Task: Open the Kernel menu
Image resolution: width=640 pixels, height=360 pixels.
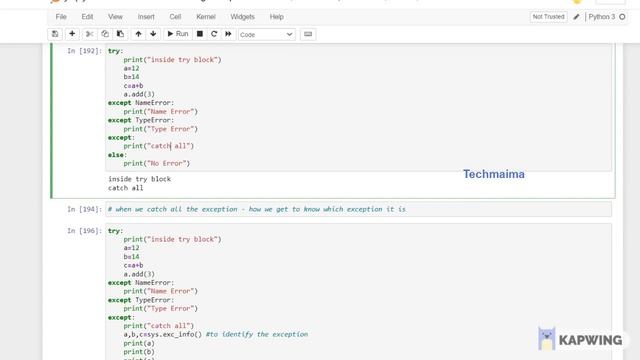Action: (x=206, y=17)
